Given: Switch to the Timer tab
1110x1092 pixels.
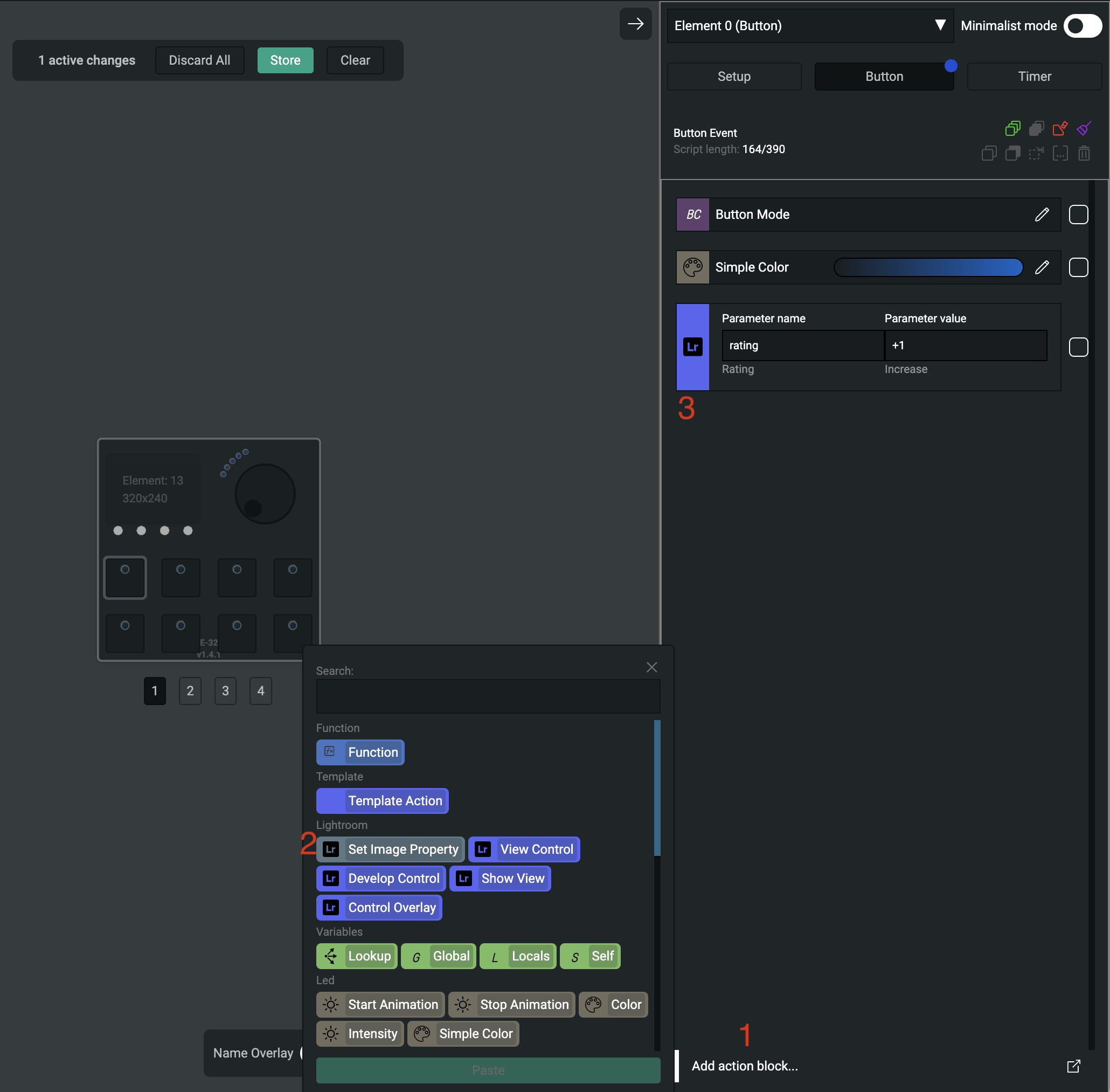Looking at the screenshot, I should coord(1033,77).
